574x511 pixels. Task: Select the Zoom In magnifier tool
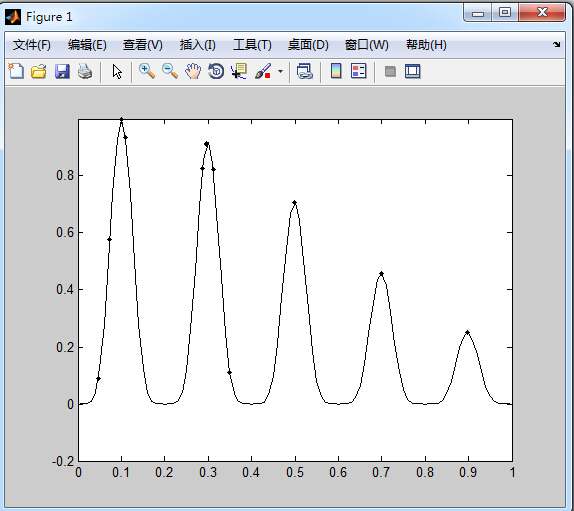(147, 71)
